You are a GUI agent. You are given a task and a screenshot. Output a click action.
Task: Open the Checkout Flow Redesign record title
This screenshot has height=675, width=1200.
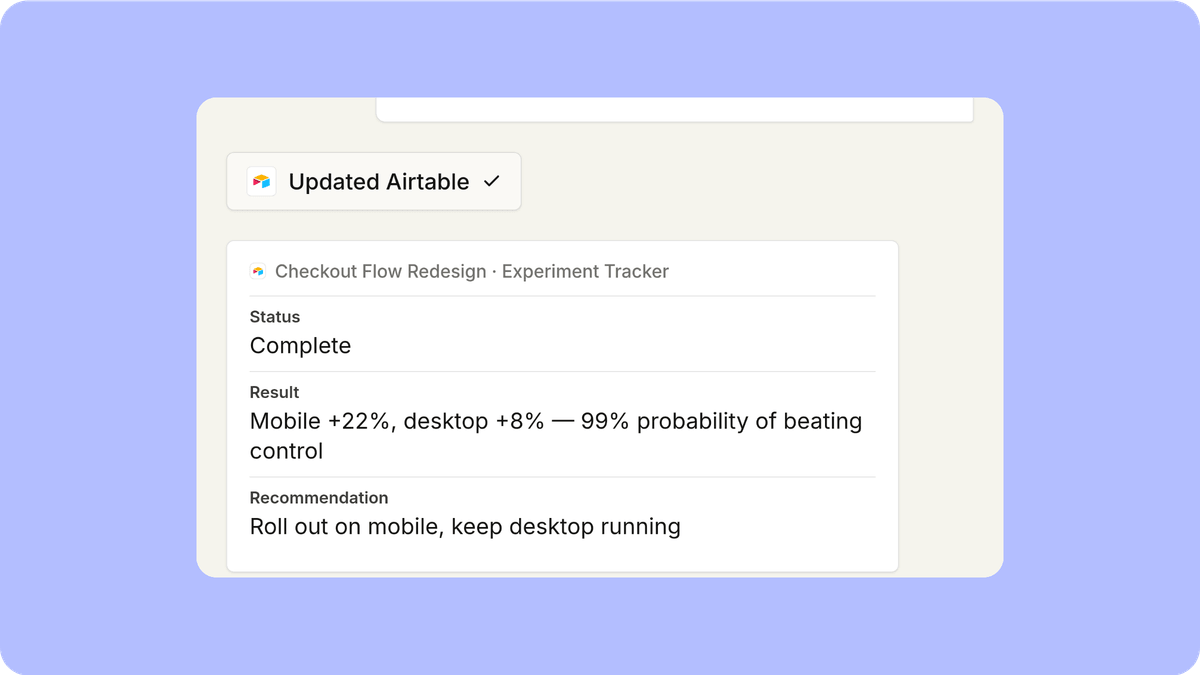(381, 271)
